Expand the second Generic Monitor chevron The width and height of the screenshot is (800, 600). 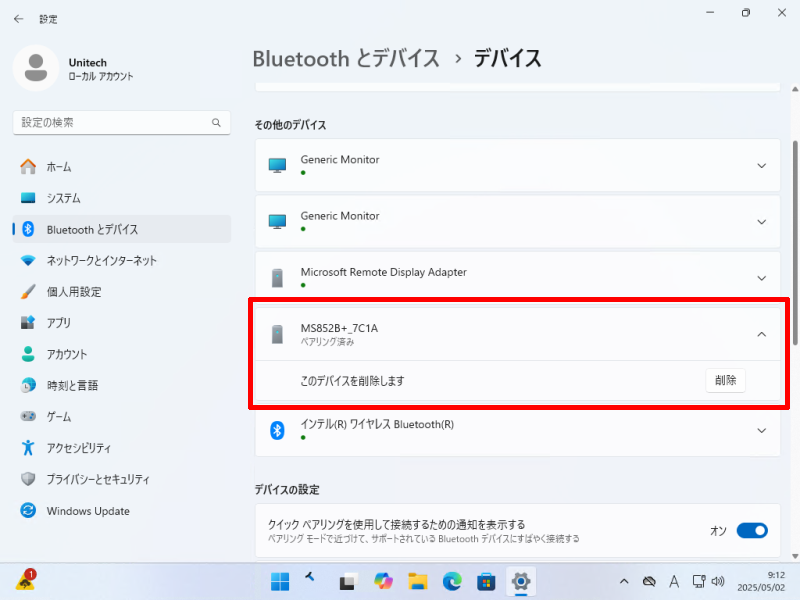click(x=761, y=222)
